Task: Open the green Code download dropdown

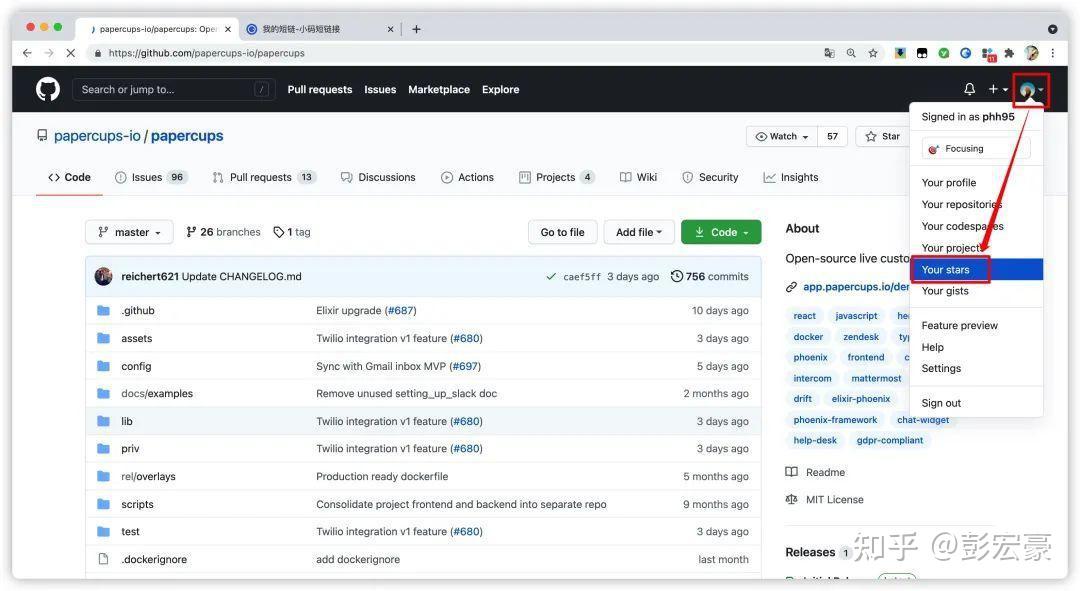Action: coord(721,231)
